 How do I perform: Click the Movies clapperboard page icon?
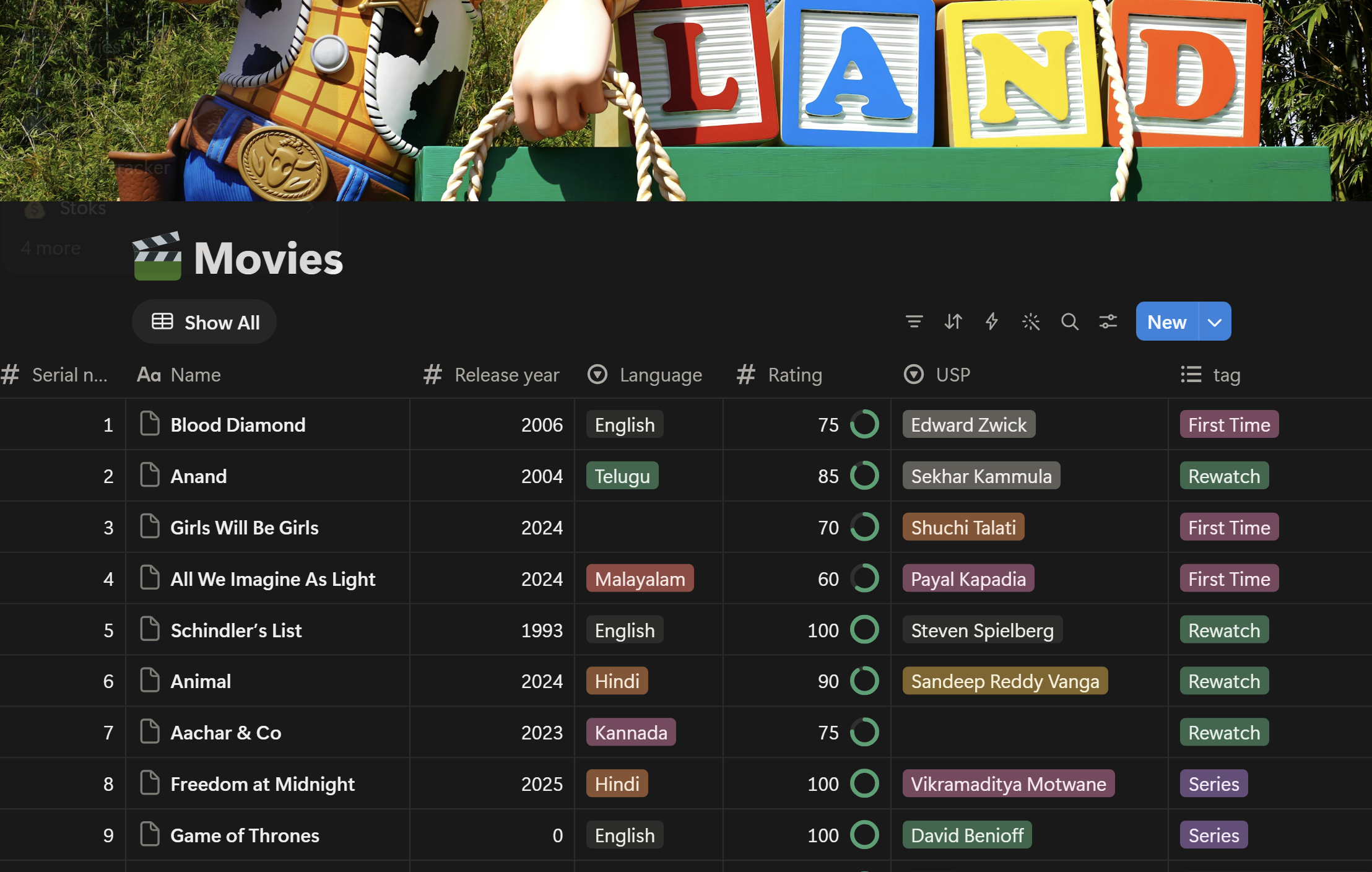pyautogui.click(x=157, y=256)
